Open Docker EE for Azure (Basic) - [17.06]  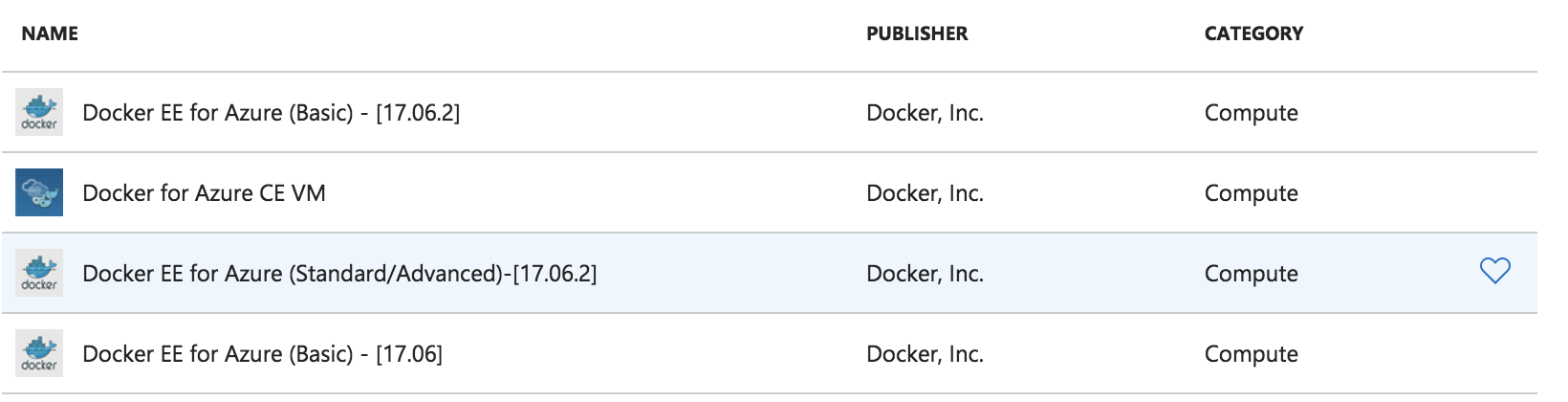pyautogui.click(x=262, y=354)
